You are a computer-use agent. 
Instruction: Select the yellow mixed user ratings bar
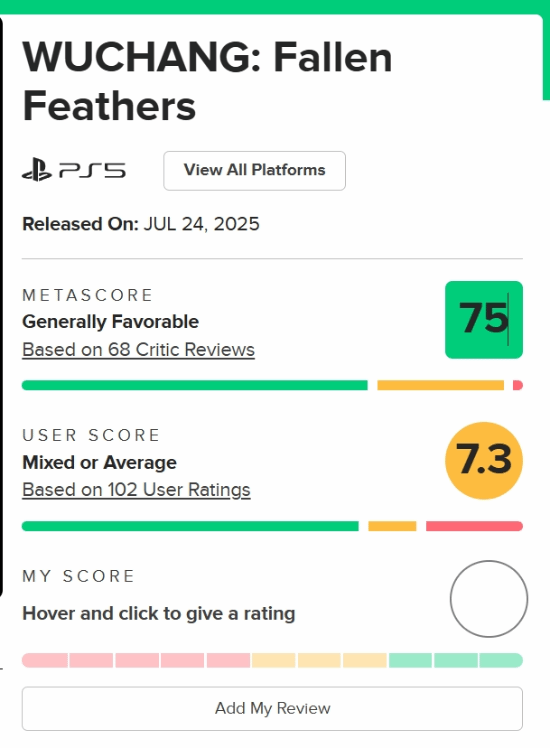pos(392,526)
